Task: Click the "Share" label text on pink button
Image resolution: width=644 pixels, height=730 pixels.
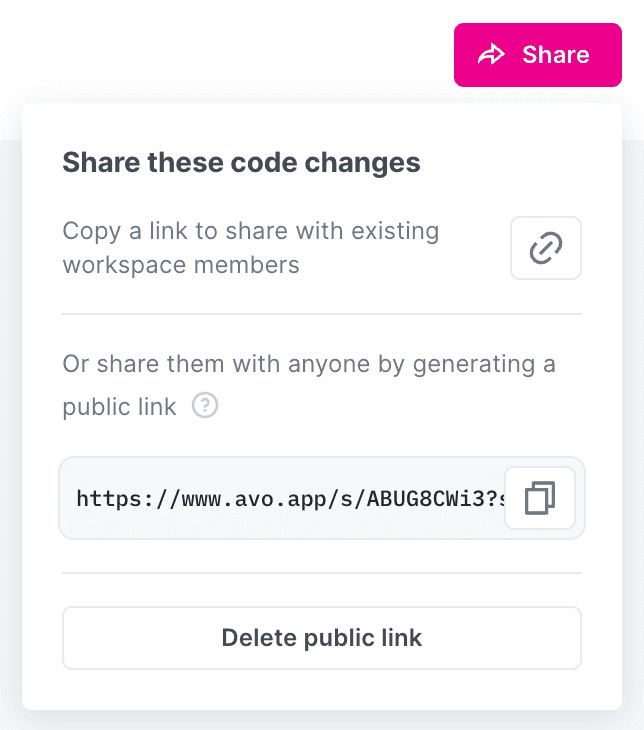Action: (x=556, y=55)
